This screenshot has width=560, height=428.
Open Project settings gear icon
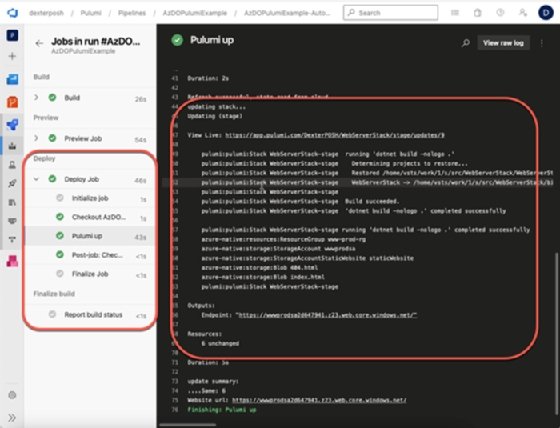pos(12,395)
